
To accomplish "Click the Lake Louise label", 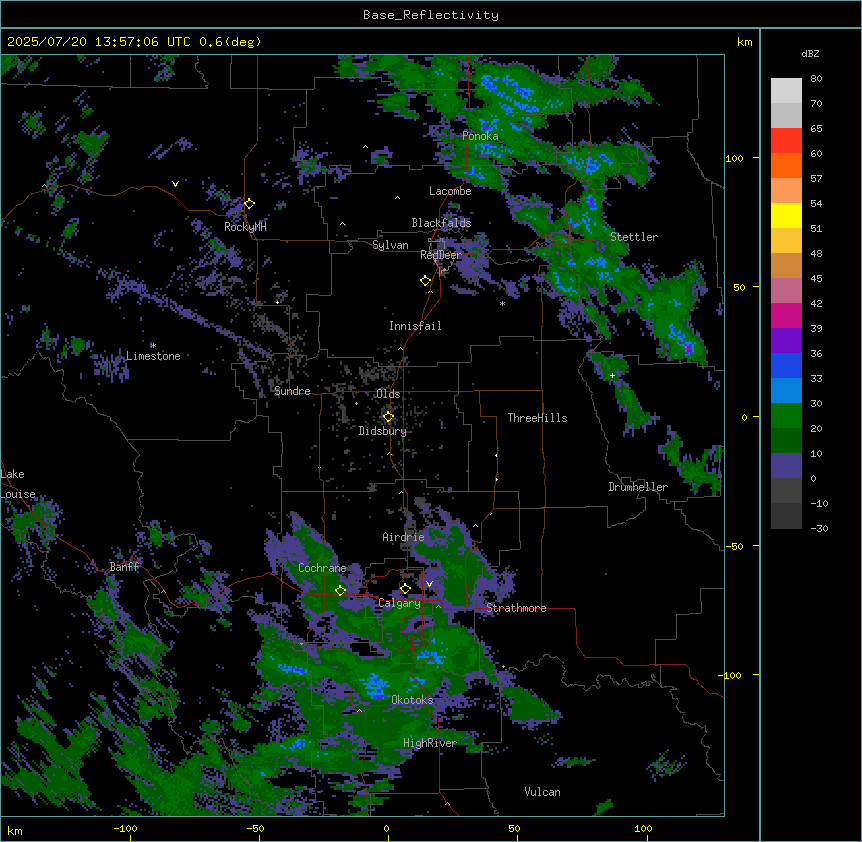I will click(x=18, y=484).
